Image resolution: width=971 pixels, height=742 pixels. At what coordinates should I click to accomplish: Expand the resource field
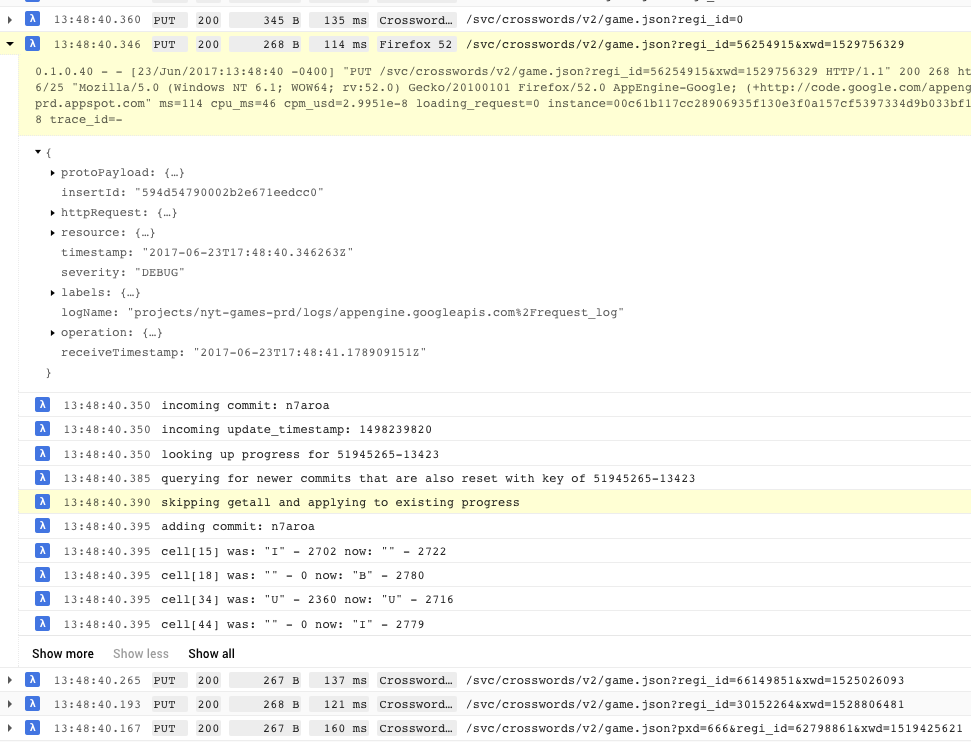(x=53, y=233)
